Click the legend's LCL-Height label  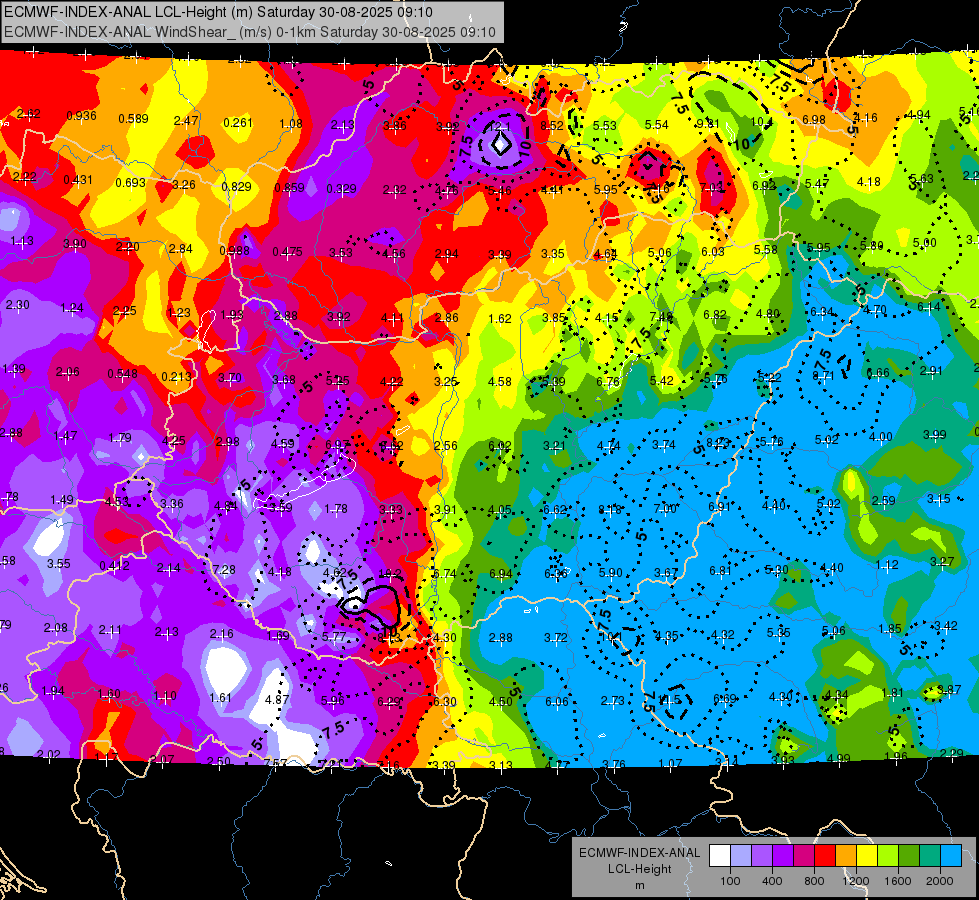pos(639,869)
